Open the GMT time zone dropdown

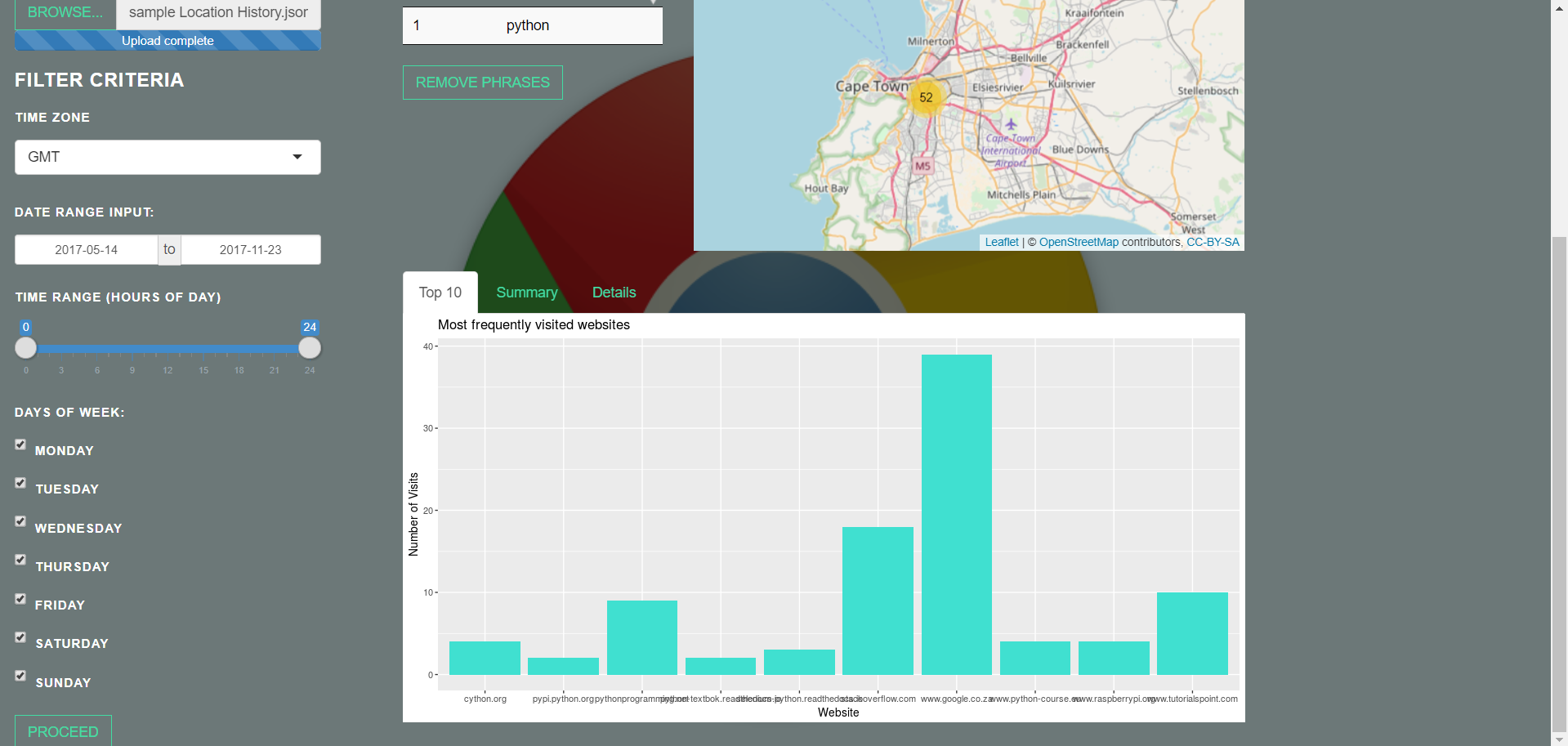(x=168, y=157)
